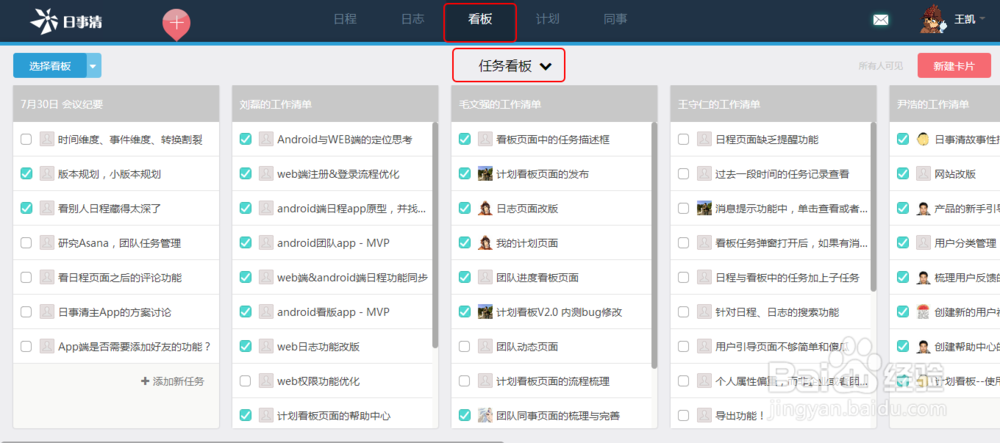Open the 任务看板 board dropdown

509,65
